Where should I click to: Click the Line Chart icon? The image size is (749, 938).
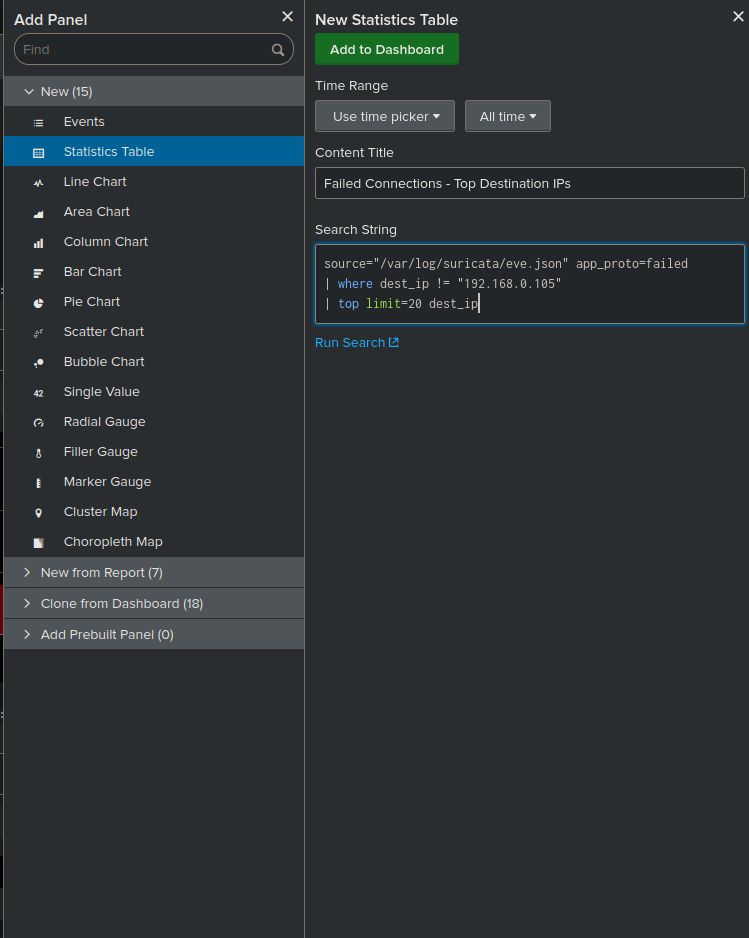click(x=38, y=183)
